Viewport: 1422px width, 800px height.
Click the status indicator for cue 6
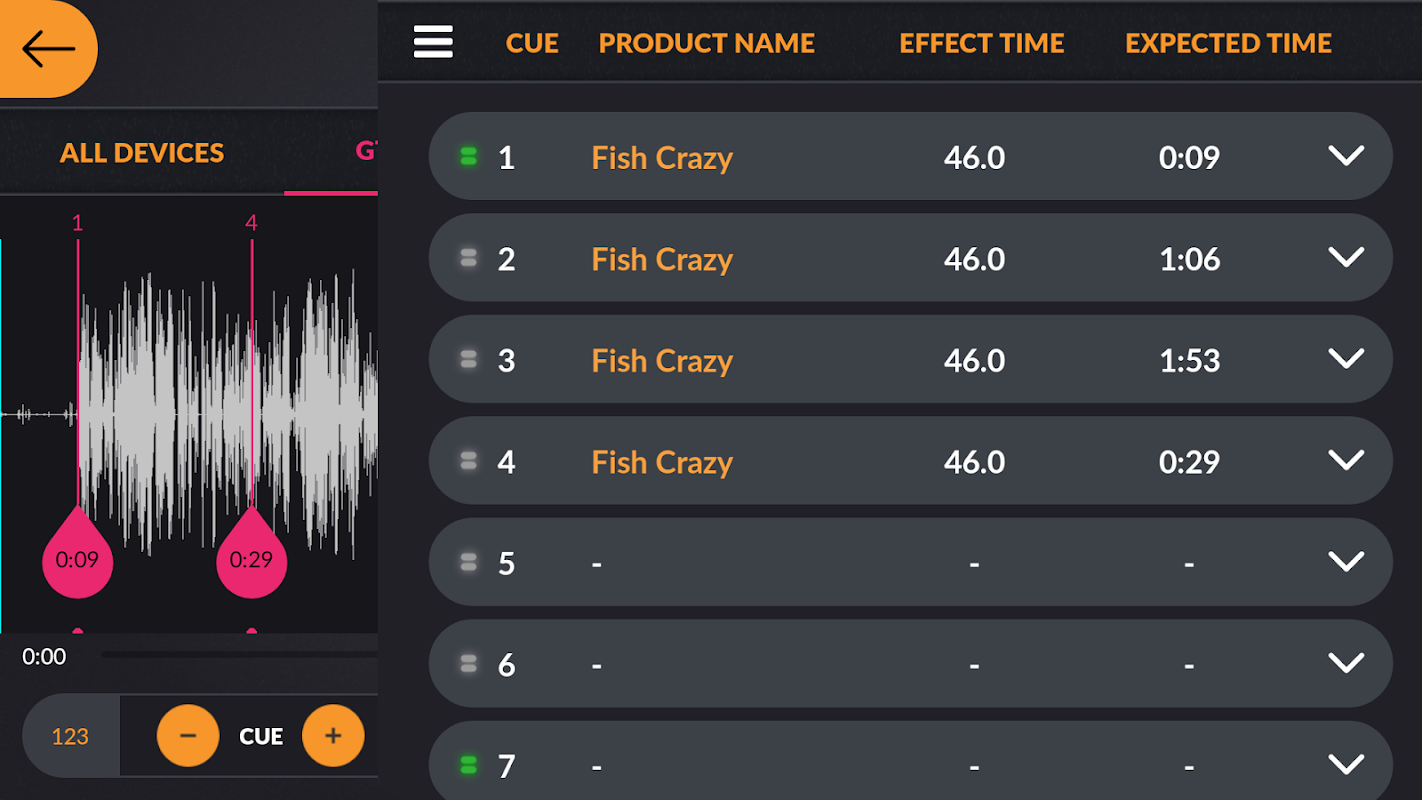[x=468, y=663]
